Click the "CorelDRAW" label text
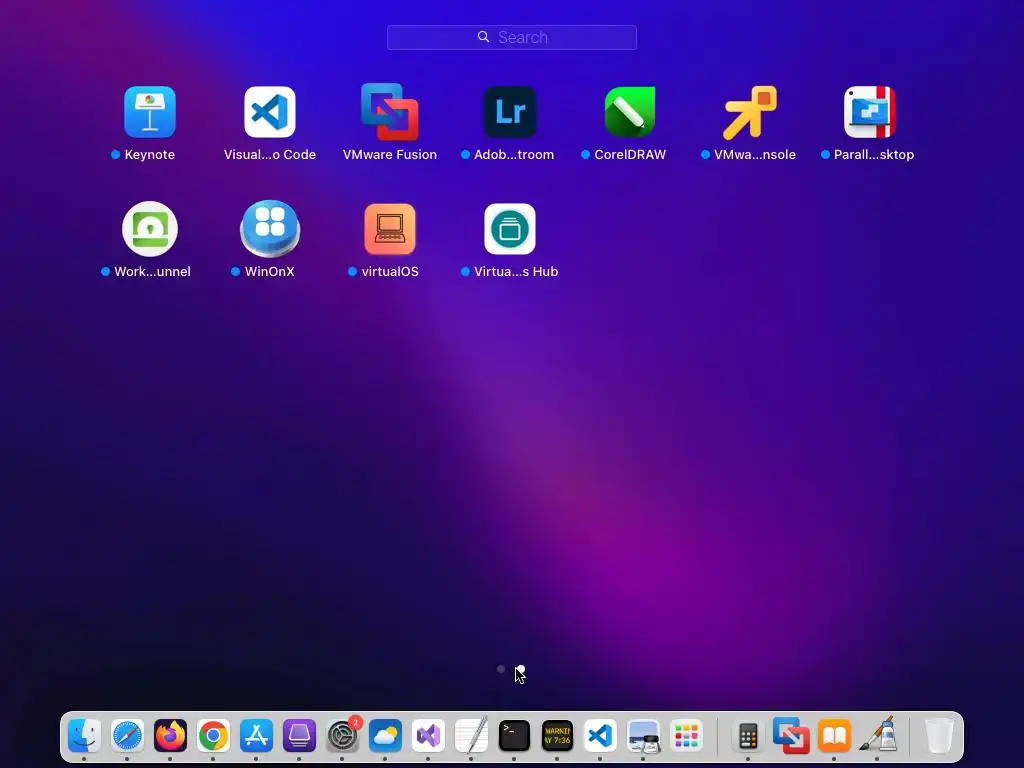Viewport: 1024px width, 768px height. (630, 155)
